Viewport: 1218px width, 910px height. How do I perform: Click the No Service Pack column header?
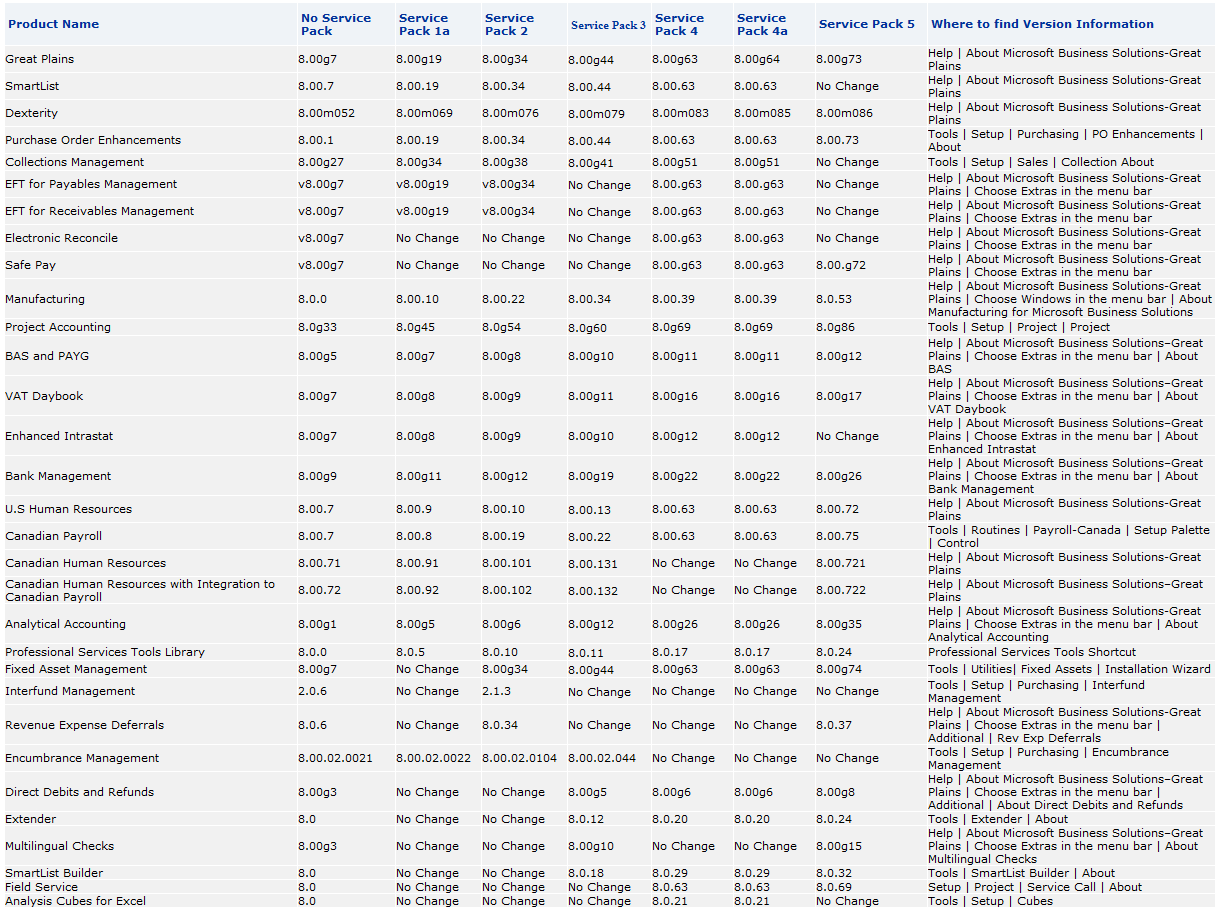point(335,24)
